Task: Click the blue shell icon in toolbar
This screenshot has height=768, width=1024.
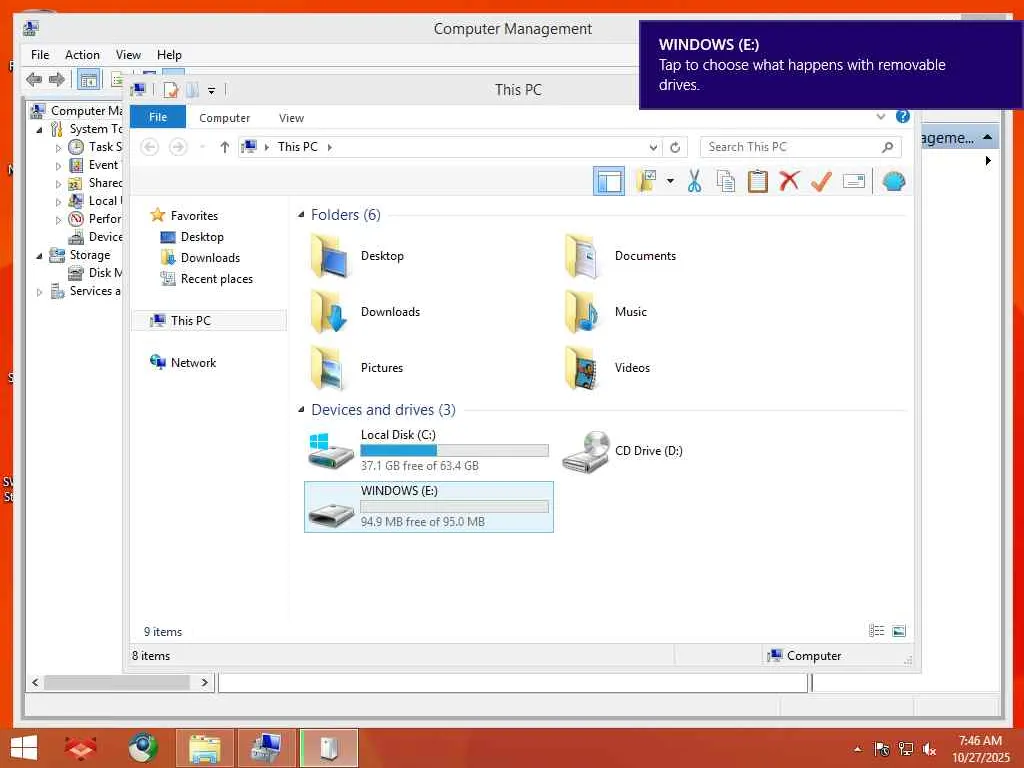Action: pyautogui.click(x=893, y=181)
